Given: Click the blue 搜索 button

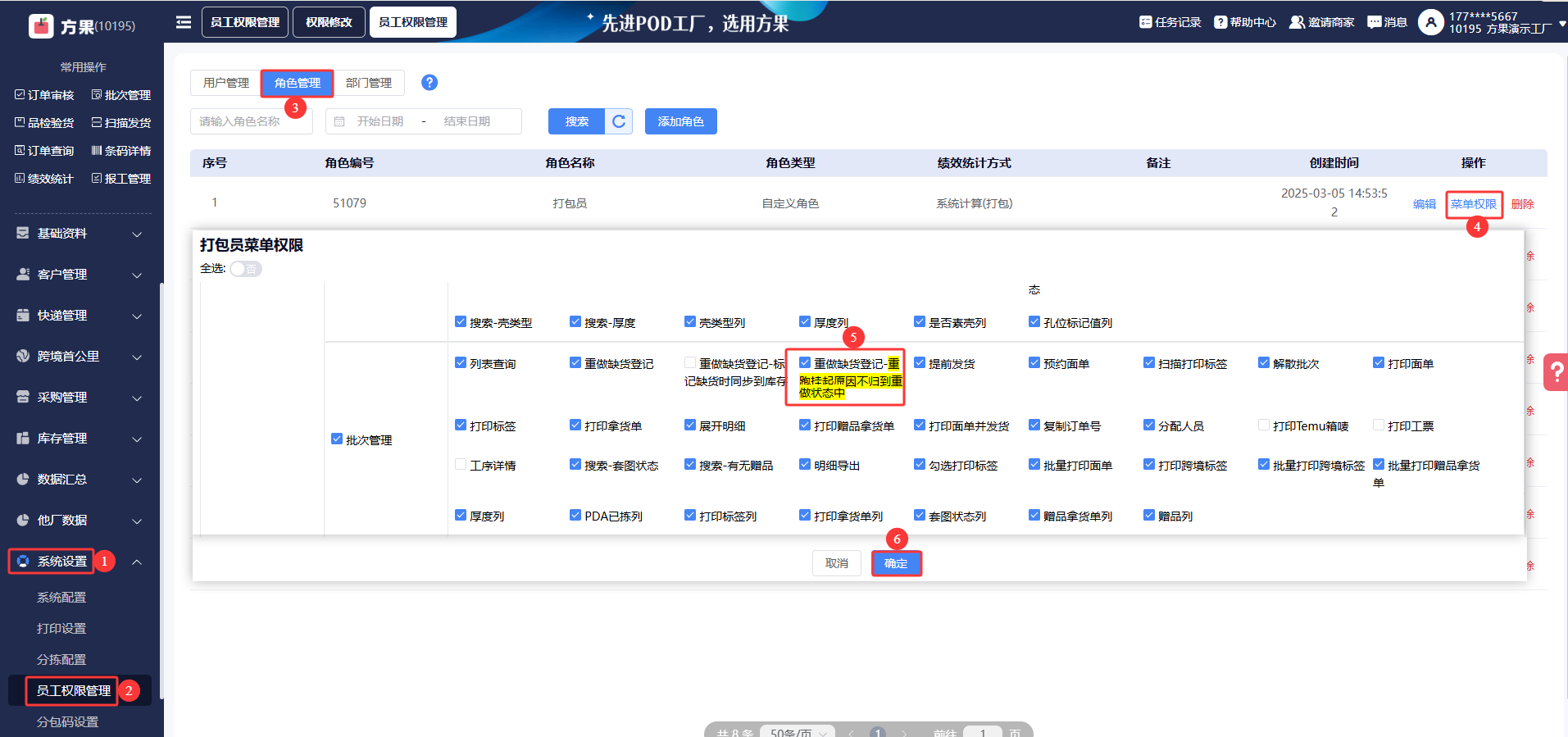Looking at the screenshot, I should [x=577, y=121].
